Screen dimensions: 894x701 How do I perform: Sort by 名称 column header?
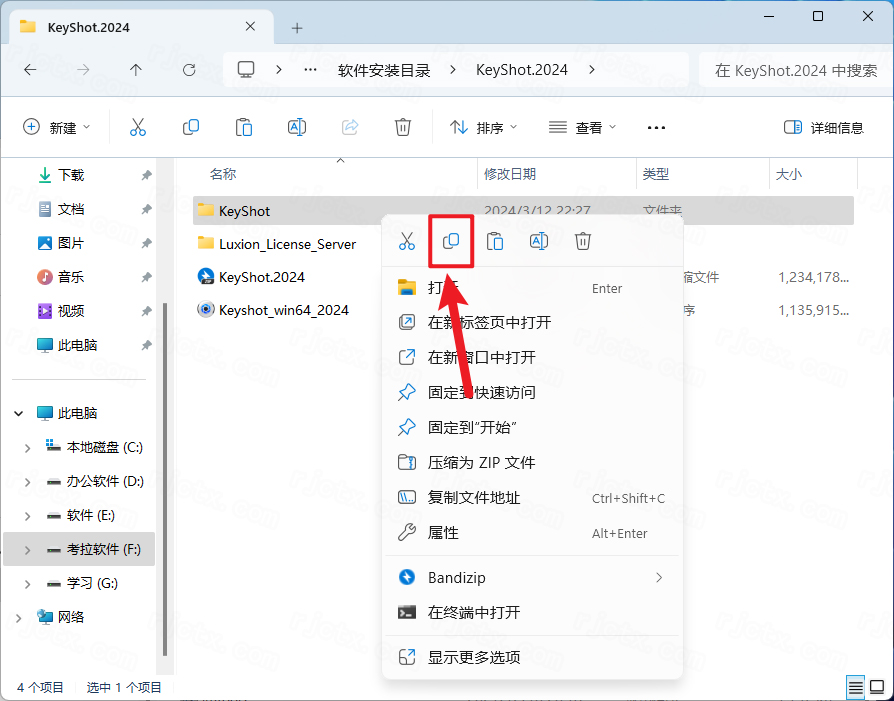[223, 174]
